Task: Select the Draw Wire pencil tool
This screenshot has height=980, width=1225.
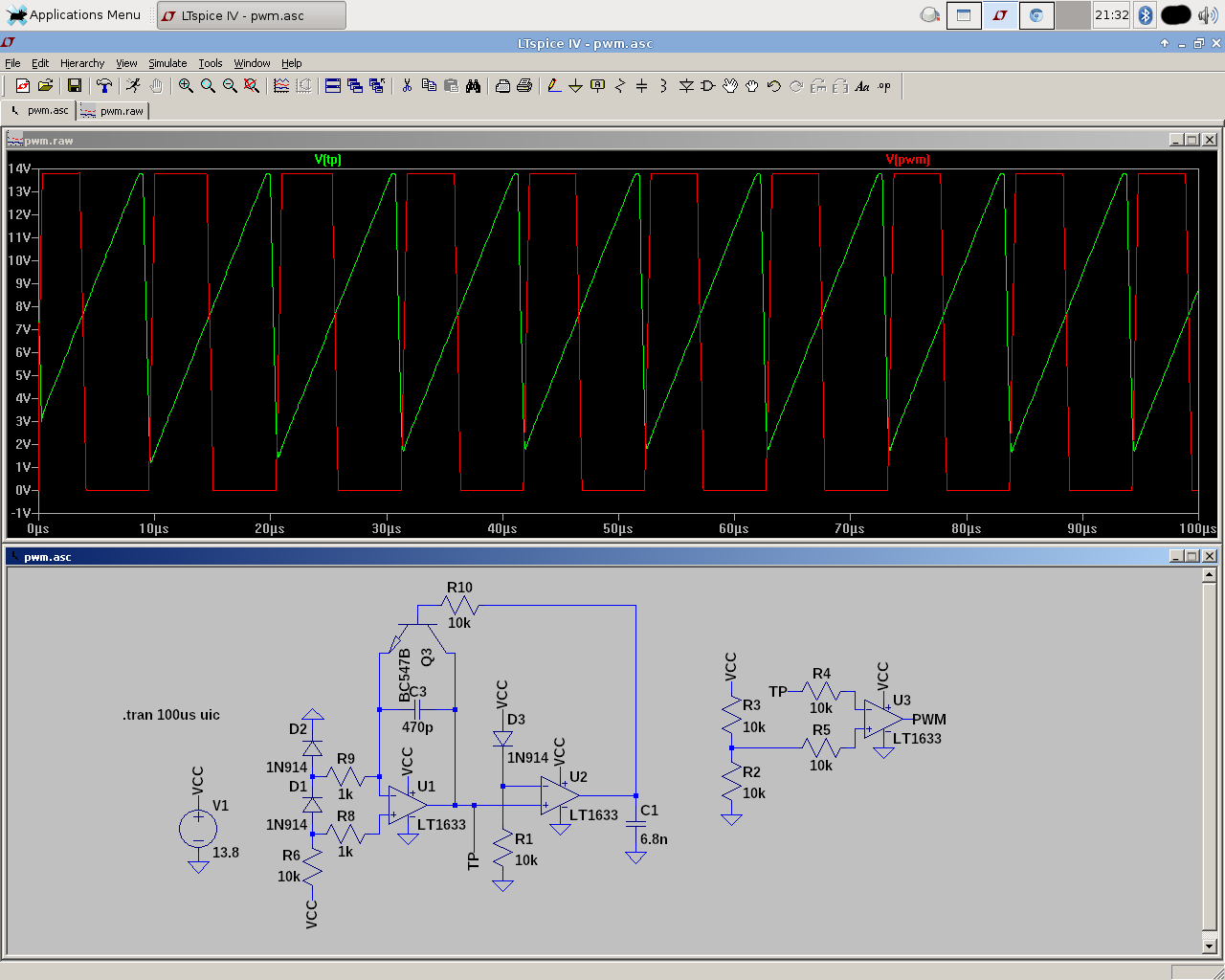Action: [x=554, y=86]
